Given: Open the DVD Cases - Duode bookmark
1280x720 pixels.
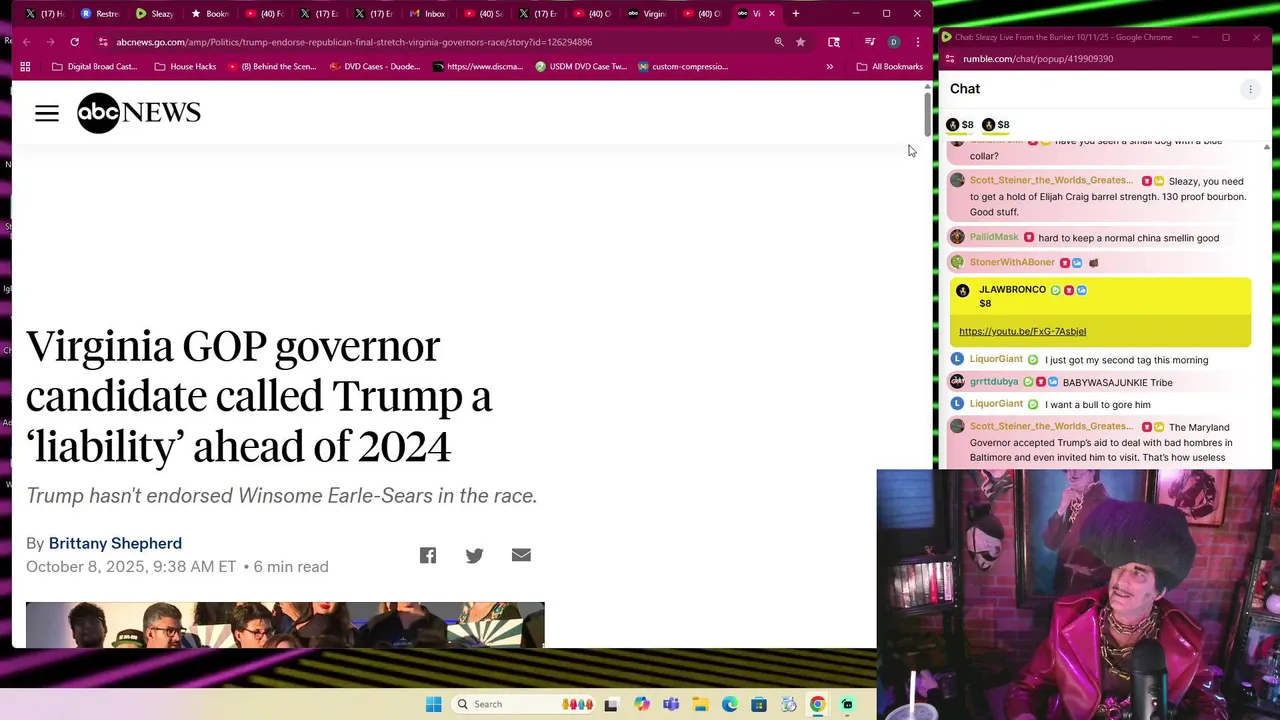Looking at the screenshot, I should click(374, 67).
